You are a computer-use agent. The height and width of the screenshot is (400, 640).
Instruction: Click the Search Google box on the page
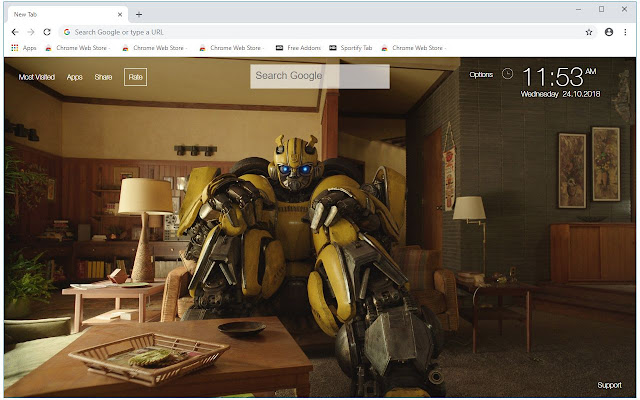[x=320, y=76]
